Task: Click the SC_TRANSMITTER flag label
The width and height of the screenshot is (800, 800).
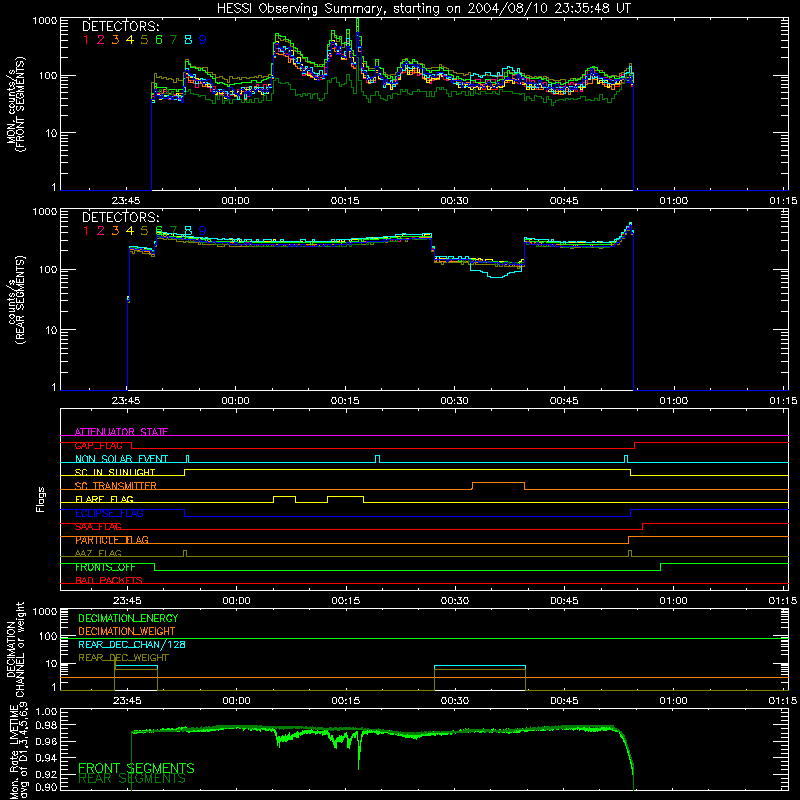Action: tap(115, 486)
